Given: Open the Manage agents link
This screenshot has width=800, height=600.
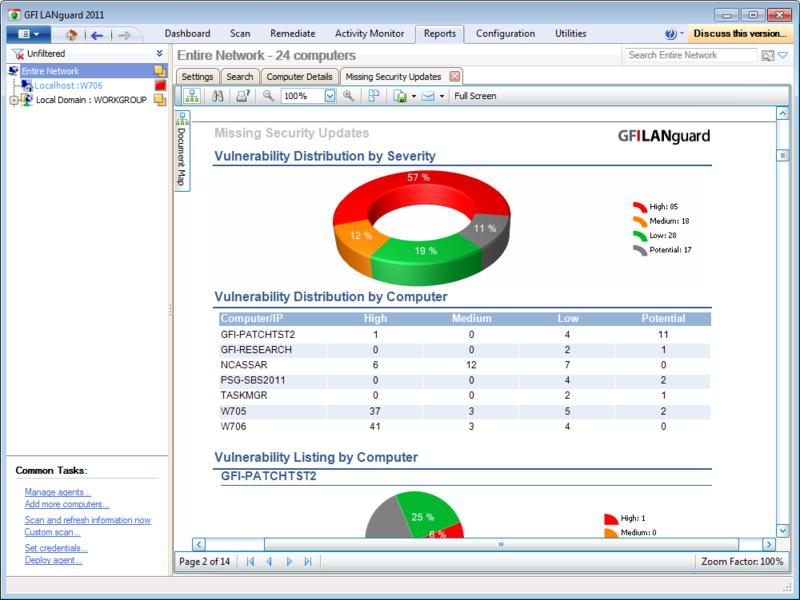Looking at the screenshot, I should tap(58, 492).
